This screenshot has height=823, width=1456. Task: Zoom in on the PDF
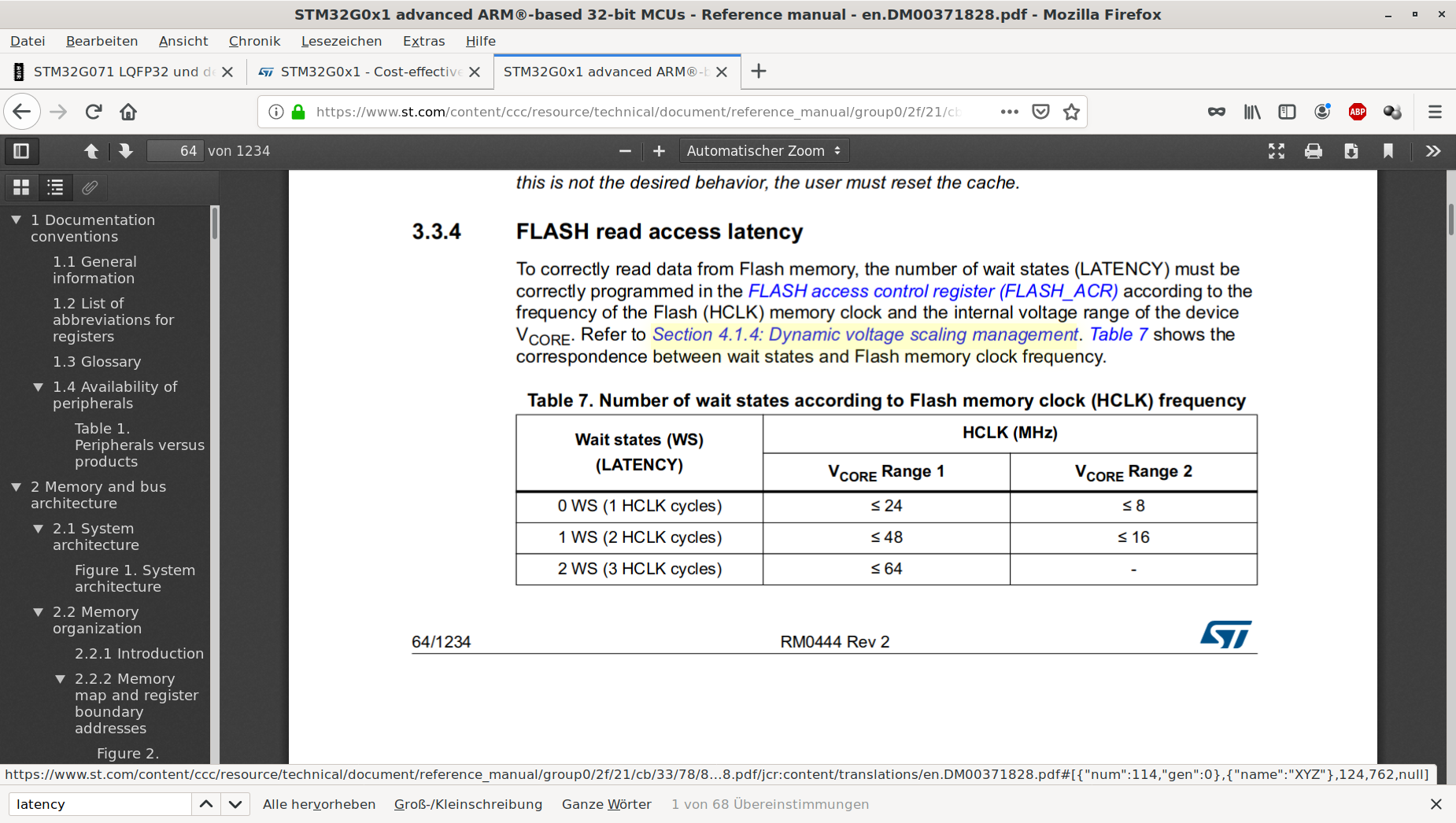[x=659, y=150]
